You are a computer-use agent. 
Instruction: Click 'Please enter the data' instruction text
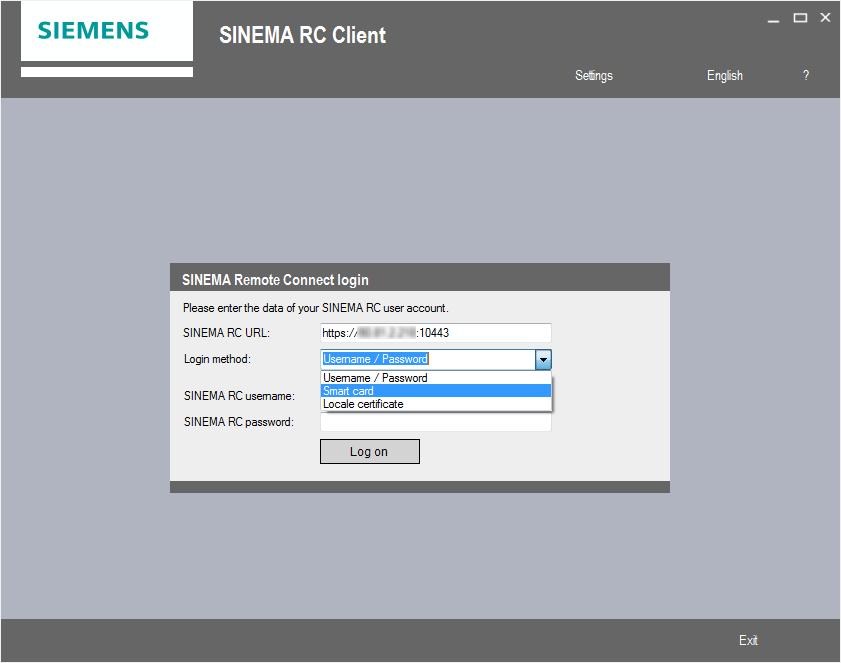[x=315, y=308]
